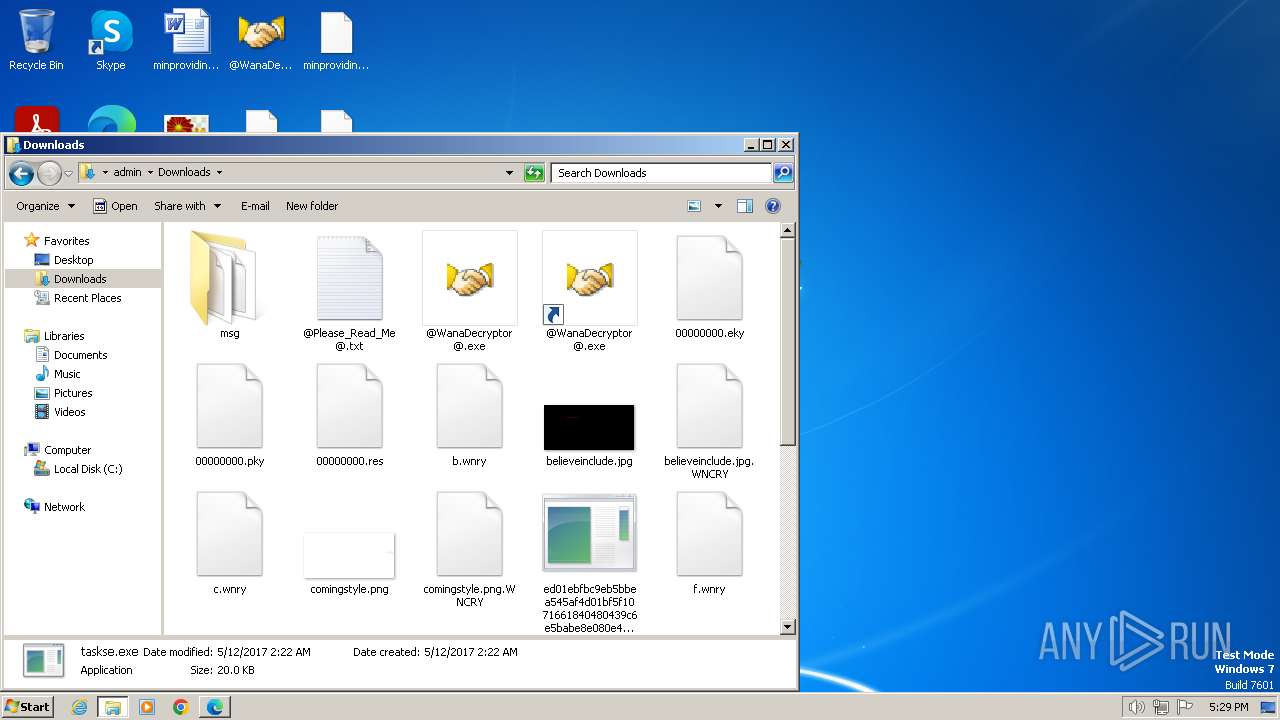Image resolution: width=1280 pixels, height=720 pixels.
Task: Select the comingstyle.png.WNCRY file icon
Action: (469, 534)
